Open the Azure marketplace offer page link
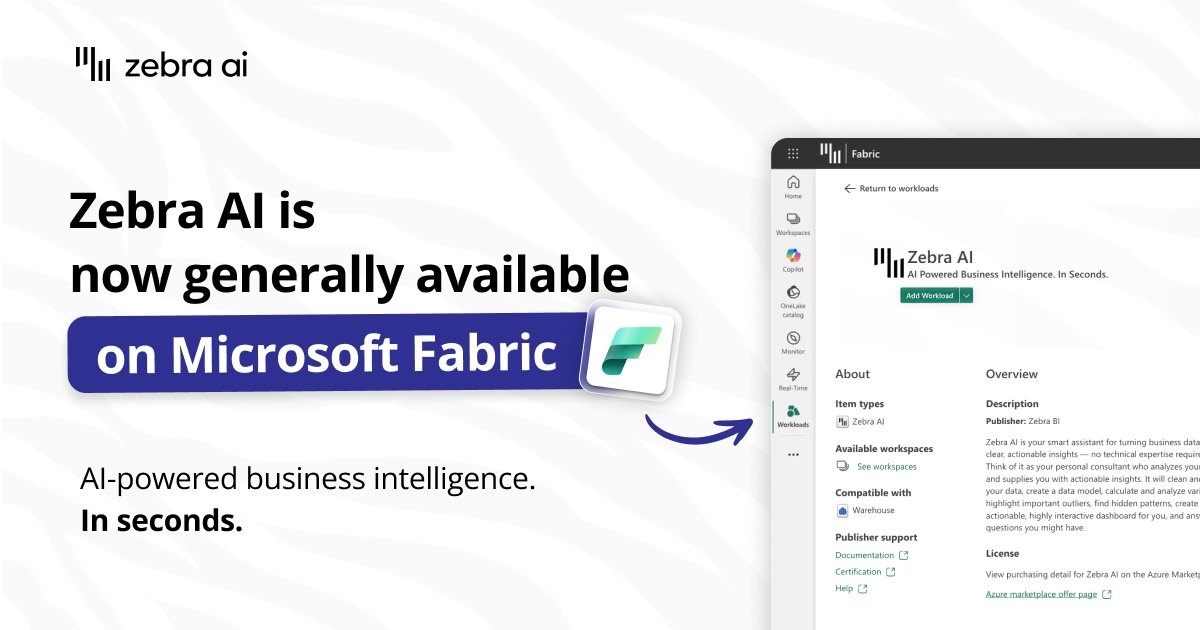Viewport: 1200px width, 630px height. click(x=1048, y=594)
